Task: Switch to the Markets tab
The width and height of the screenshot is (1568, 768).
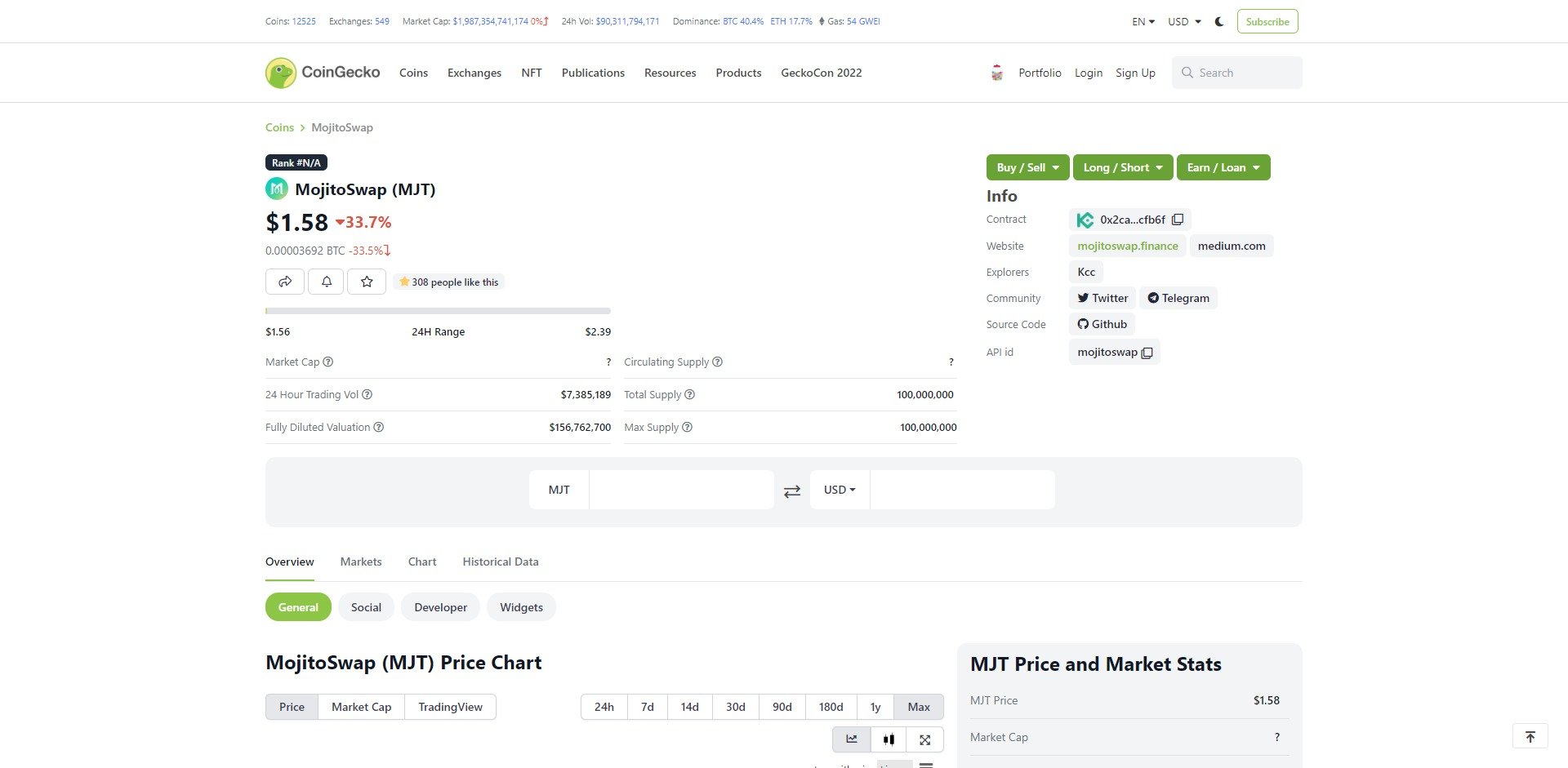Action: click(361, 562)
